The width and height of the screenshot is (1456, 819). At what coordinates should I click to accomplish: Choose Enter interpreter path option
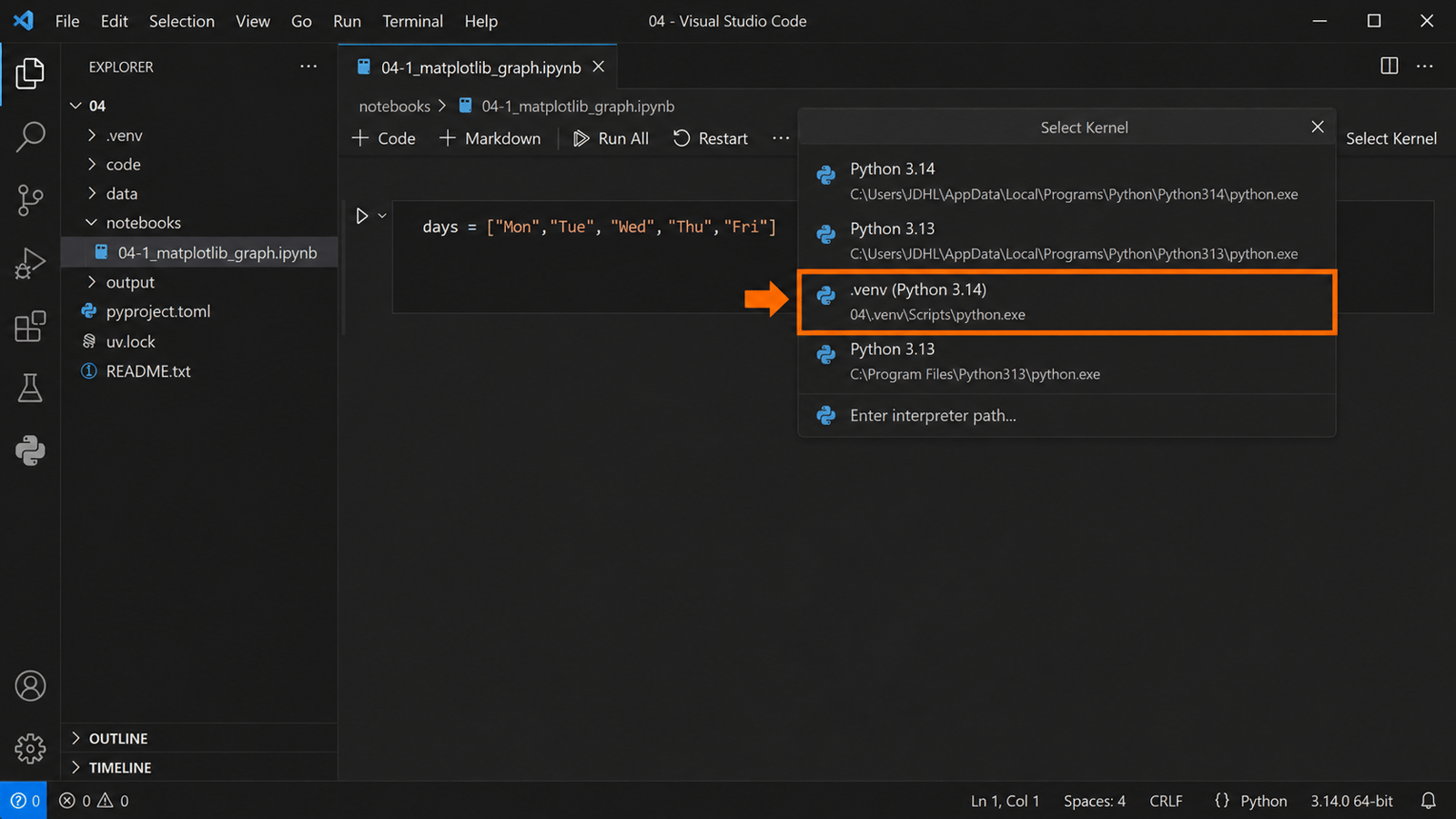(1067, 415)
